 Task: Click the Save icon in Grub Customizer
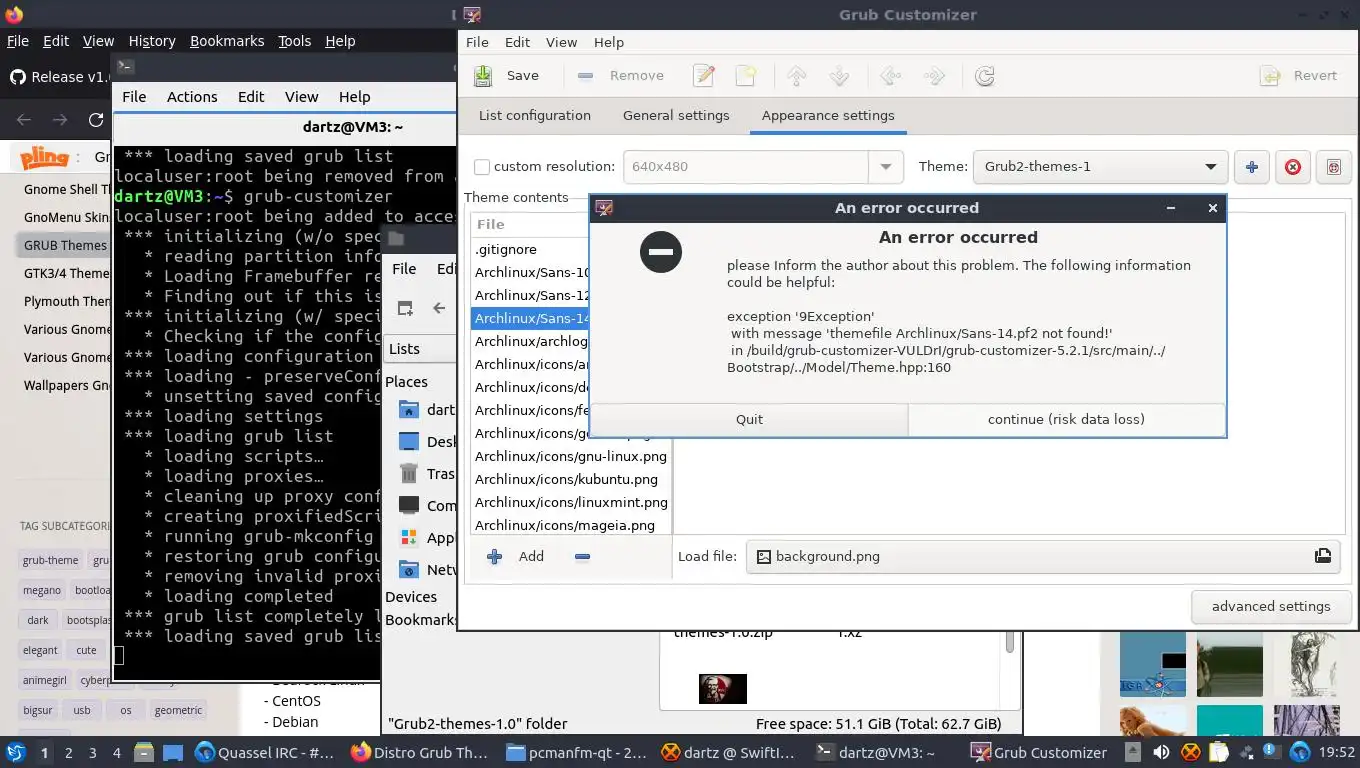click(x=483, y=76)
